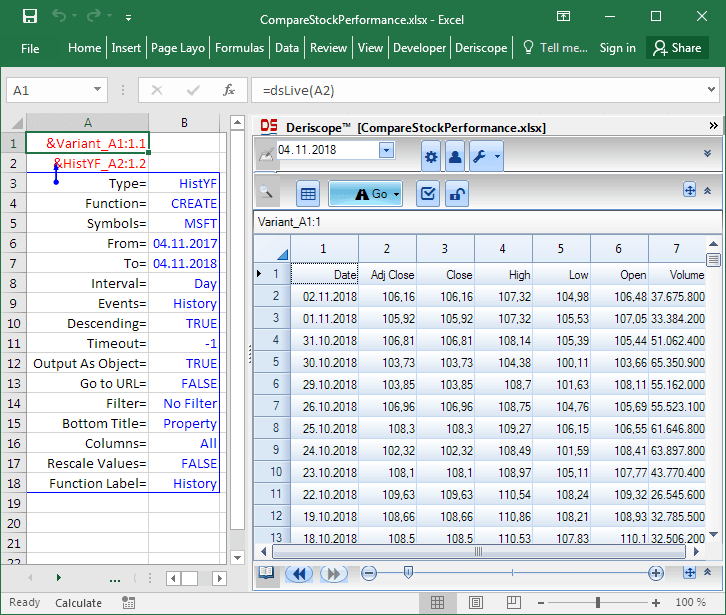Open the wrench tools dropdown arrow
This screenshot has height=615, width=726.
497,157
